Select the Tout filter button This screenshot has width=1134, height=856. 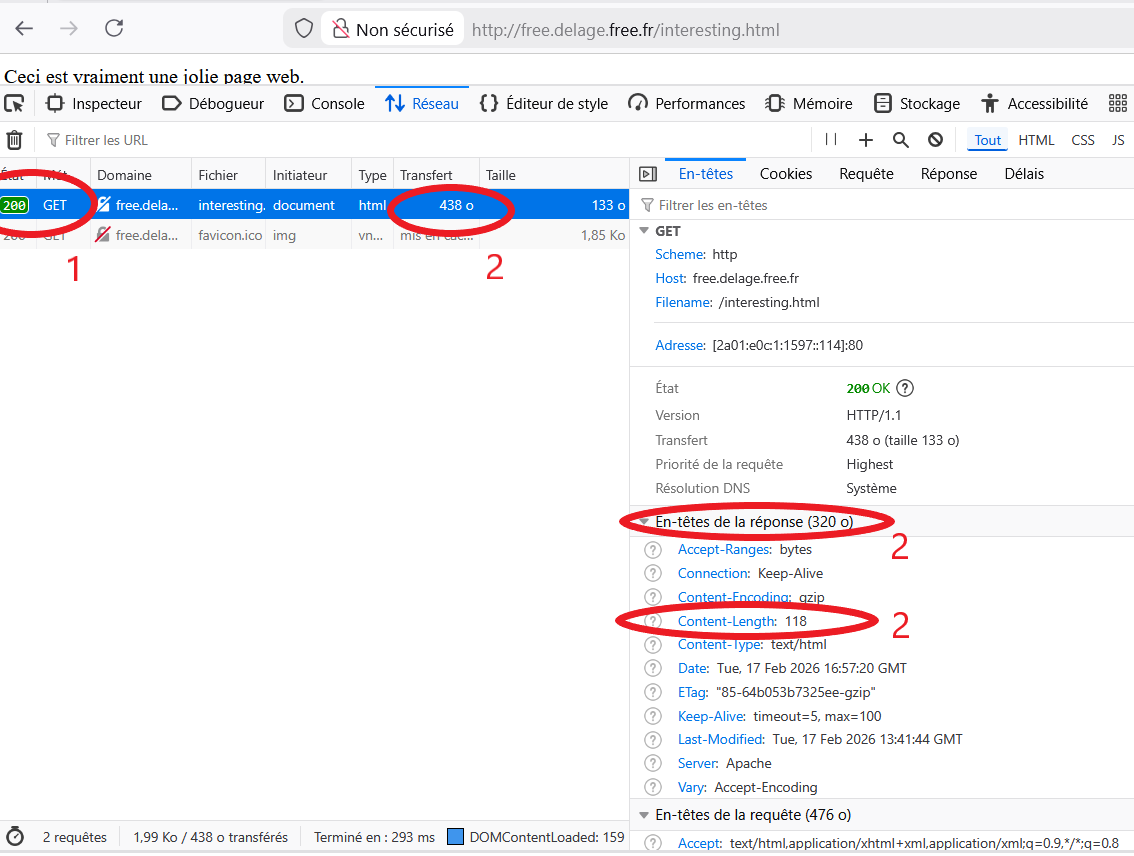click(987, 140)
